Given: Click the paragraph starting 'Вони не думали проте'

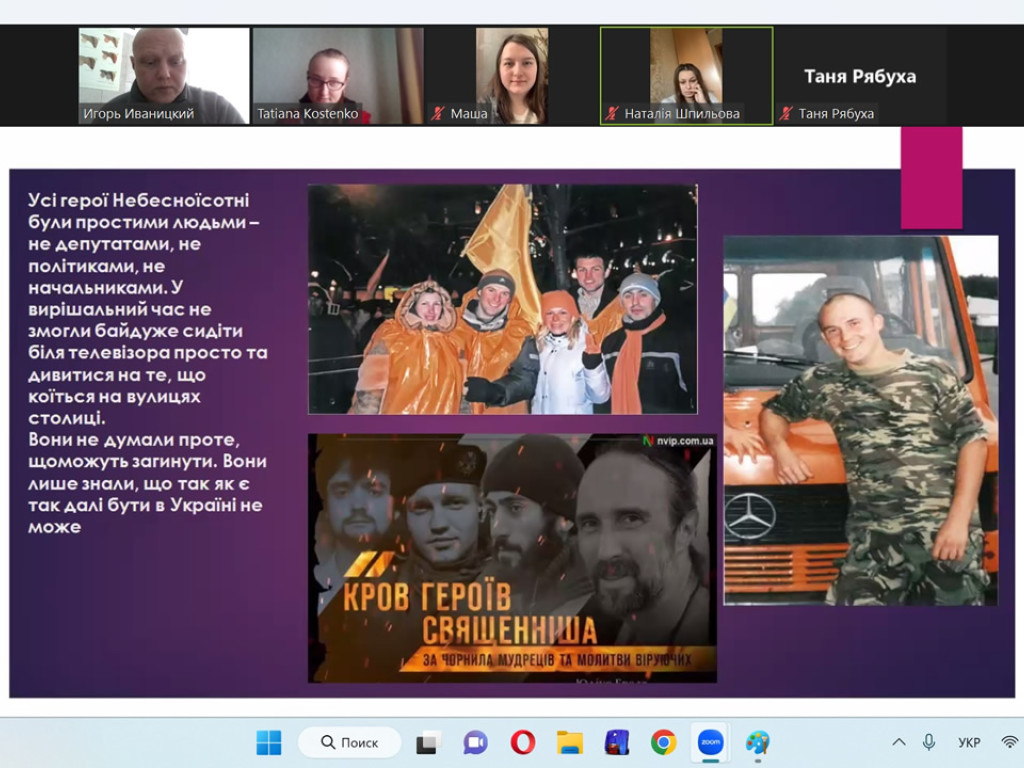Looking at the screenshot, I should pos(147,483).
